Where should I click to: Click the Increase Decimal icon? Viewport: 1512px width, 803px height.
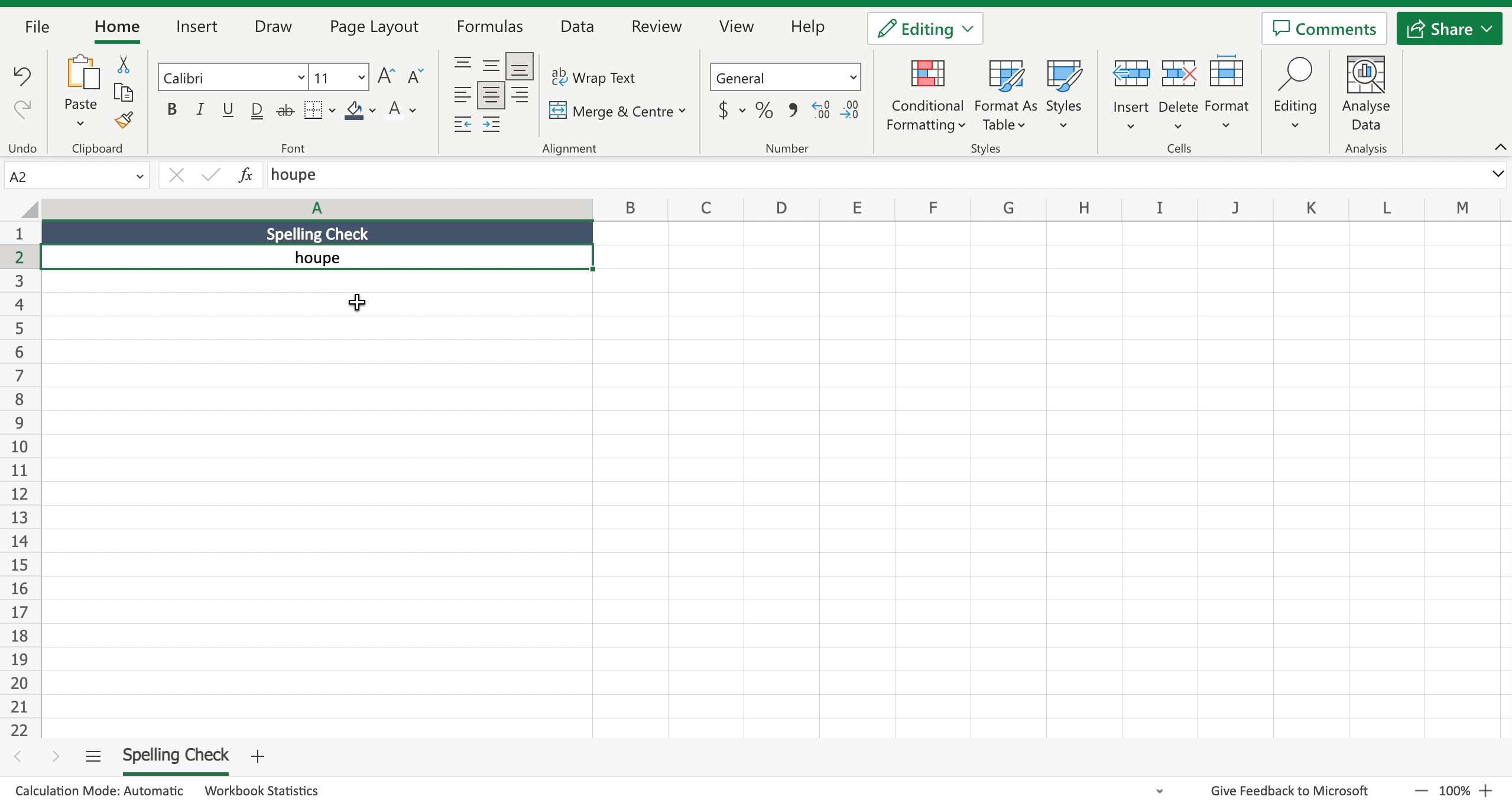point(819,110)
